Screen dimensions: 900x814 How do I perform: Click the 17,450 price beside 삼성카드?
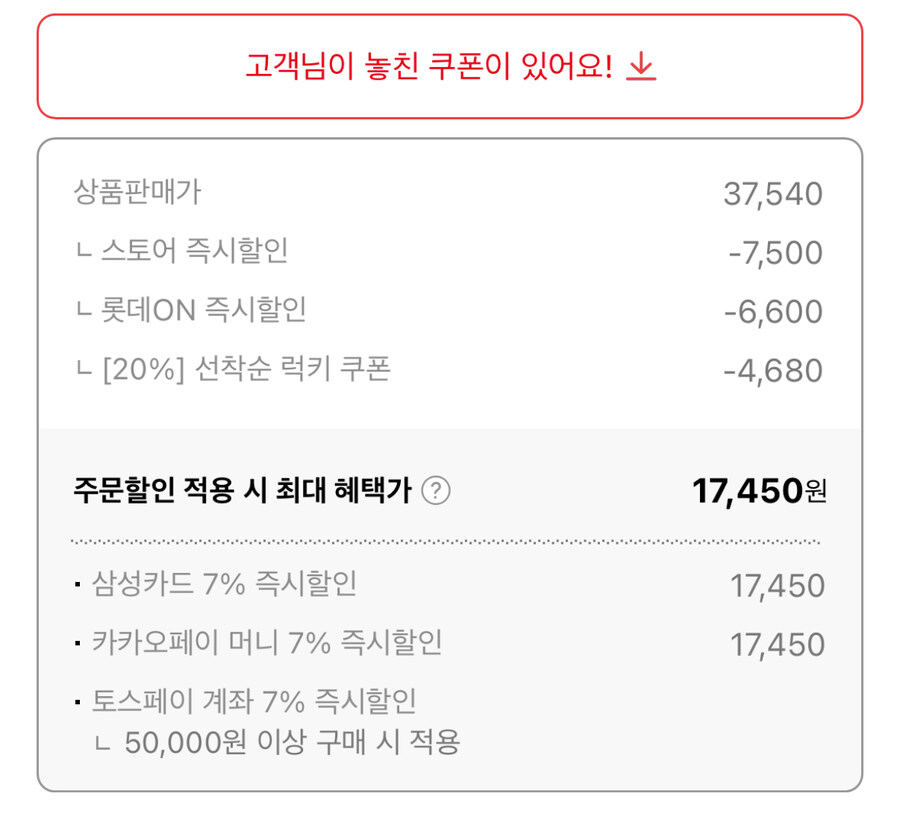[x=777, y=586]
